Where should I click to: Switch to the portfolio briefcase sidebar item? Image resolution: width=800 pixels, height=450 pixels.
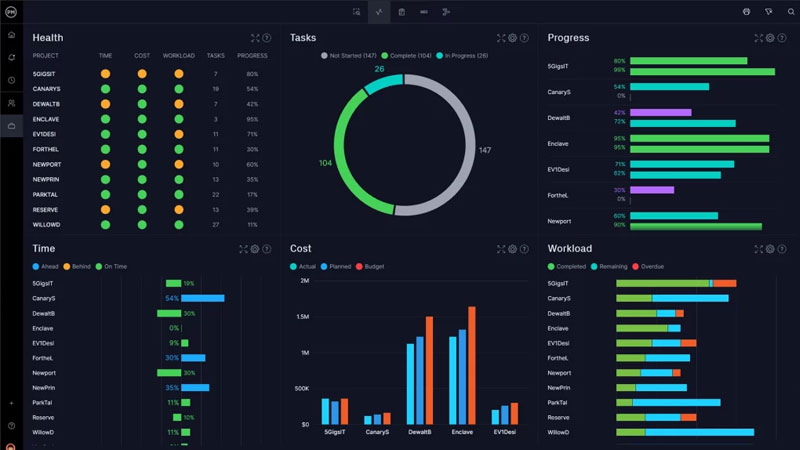pos(11,126)
